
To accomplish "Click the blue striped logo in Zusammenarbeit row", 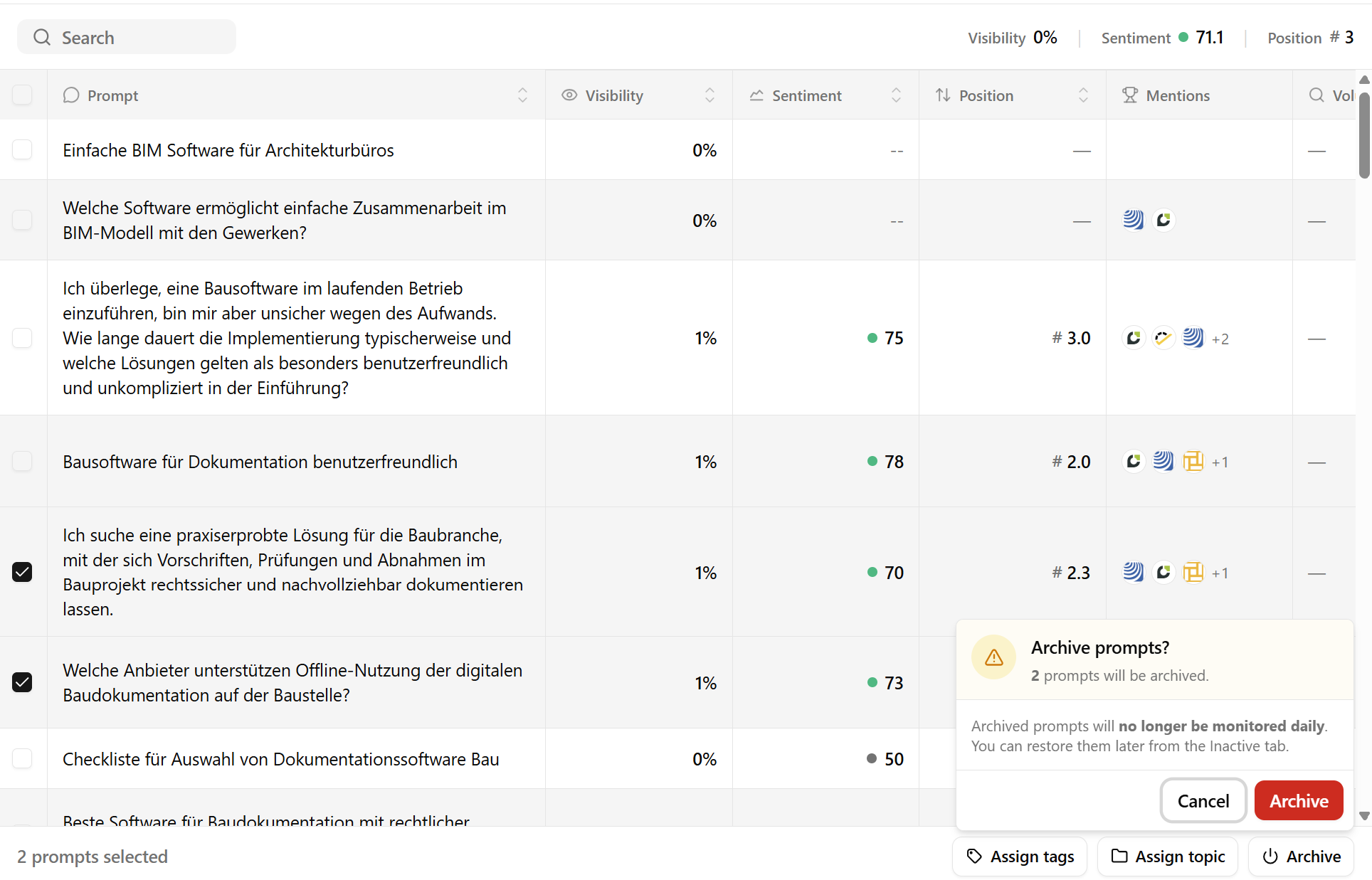I will point(1133,221).
